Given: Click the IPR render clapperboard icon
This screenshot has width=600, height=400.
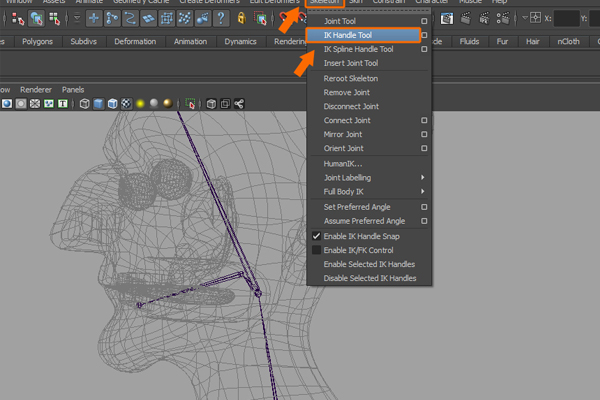Looking at the screenshot, I should 484,18.
